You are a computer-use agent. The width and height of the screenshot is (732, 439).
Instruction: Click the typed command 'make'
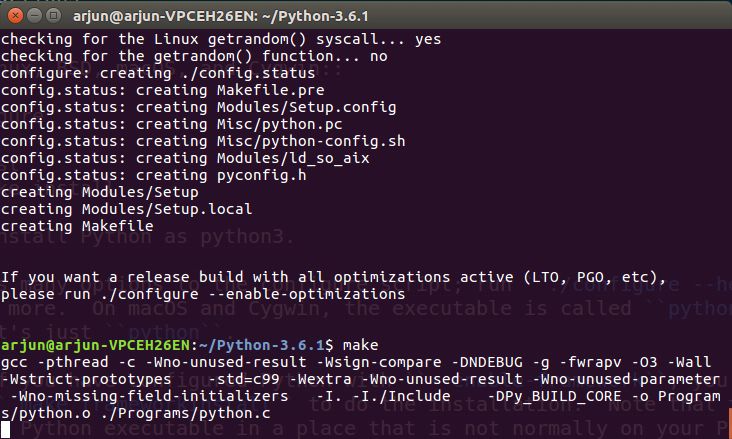click(x=360, y=345)
